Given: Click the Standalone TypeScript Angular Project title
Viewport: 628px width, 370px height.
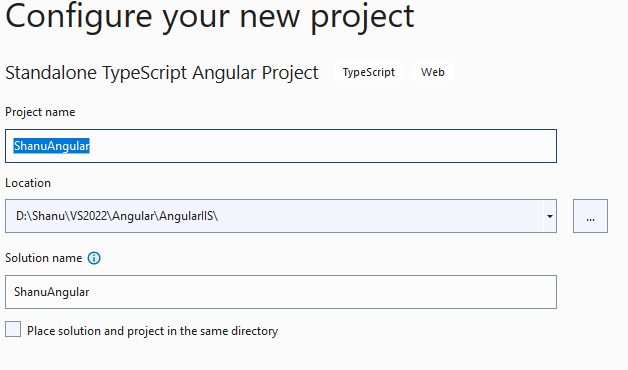Looking at the screenshot, I should (x=162, y=73).
